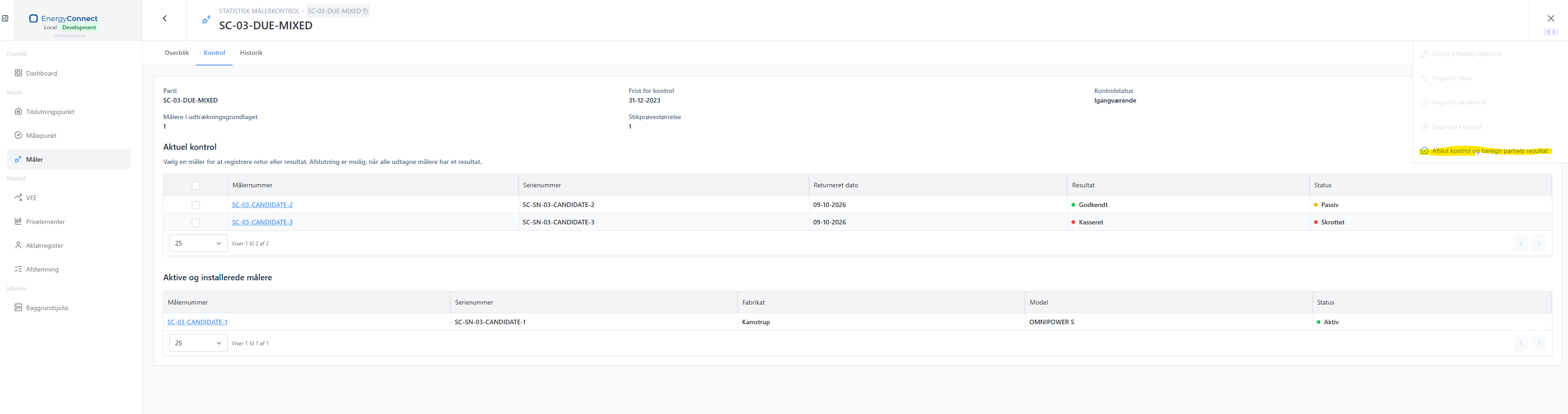Collapse the sidebar panel icon
The height and width of the screenshot is (414, 1568).
[x=5, y=18]
